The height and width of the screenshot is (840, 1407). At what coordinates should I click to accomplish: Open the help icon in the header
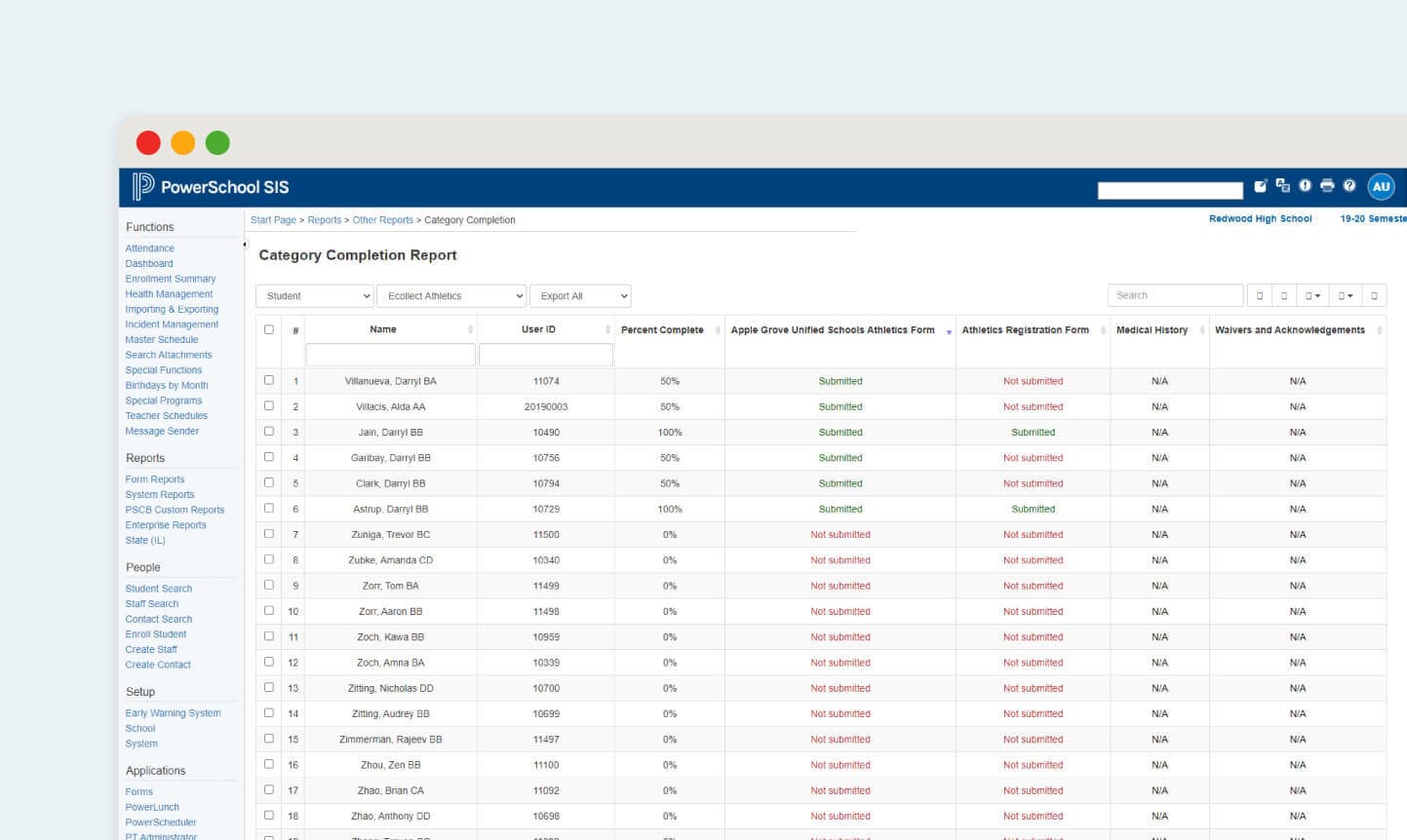[1349, 185]
